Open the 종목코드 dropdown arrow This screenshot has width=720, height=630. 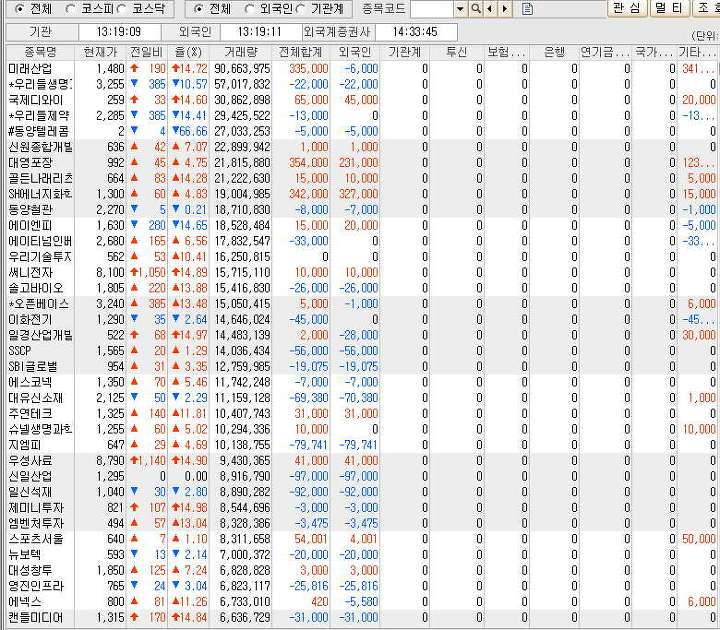(x=461, y=9)
